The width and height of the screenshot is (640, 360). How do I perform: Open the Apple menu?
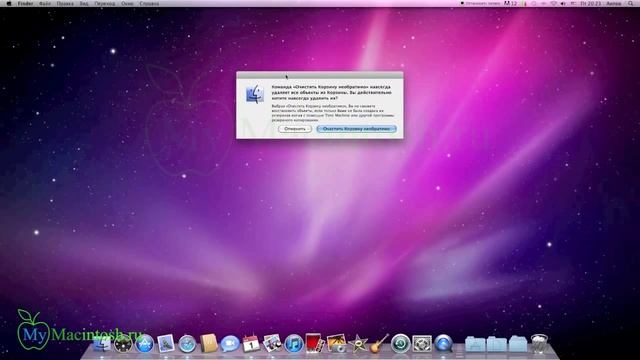pos(9,3)
